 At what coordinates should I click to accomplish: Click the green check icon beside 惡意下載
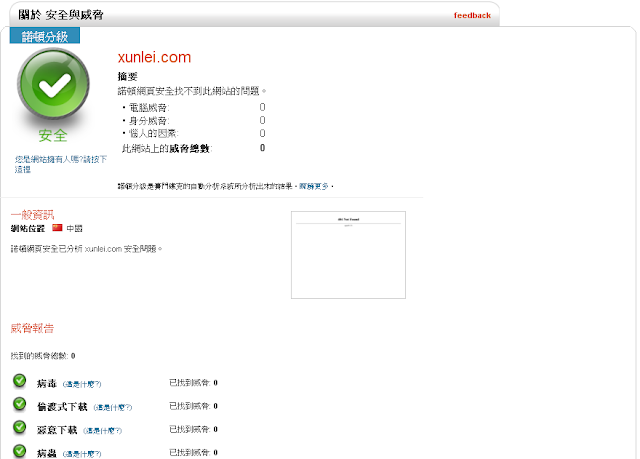tap(19, 427)
